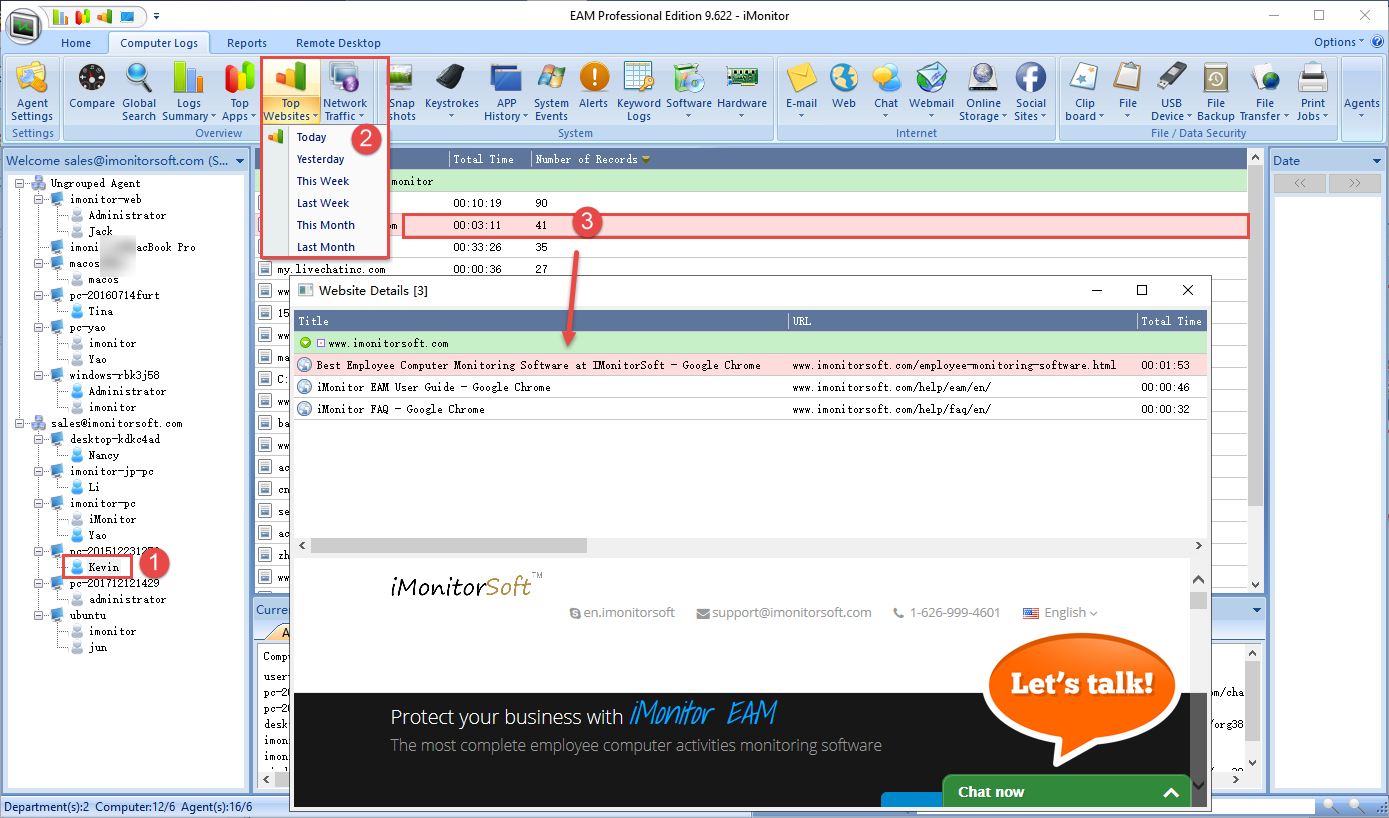Viewport: 1389px width, 818px height.
Task: Choose Last Month from menu
Action: coord(326,247)
